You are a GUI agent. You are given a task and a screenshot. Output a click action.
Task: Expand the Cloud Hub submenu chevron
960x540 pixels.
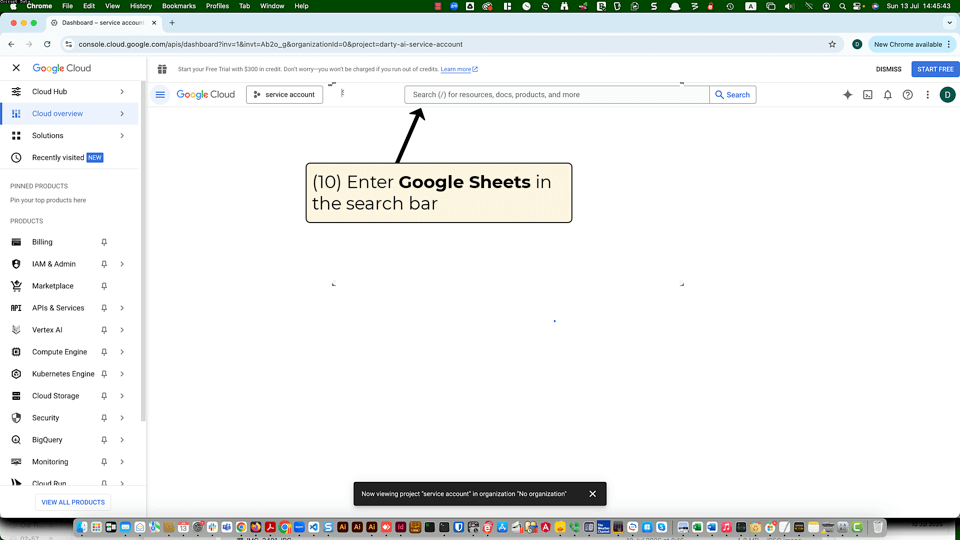[122, 91]
